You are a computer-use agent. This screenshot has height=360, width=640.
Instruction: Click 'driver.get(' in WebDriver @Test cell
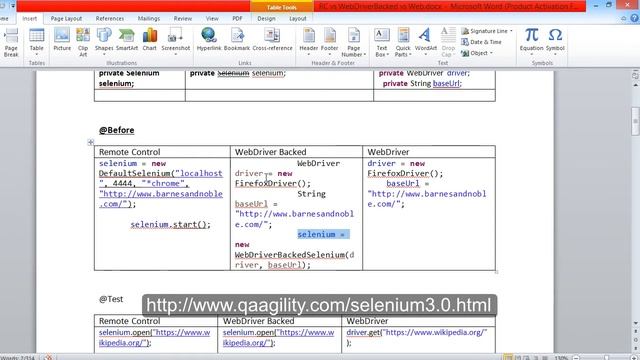[x=364, y=333]
